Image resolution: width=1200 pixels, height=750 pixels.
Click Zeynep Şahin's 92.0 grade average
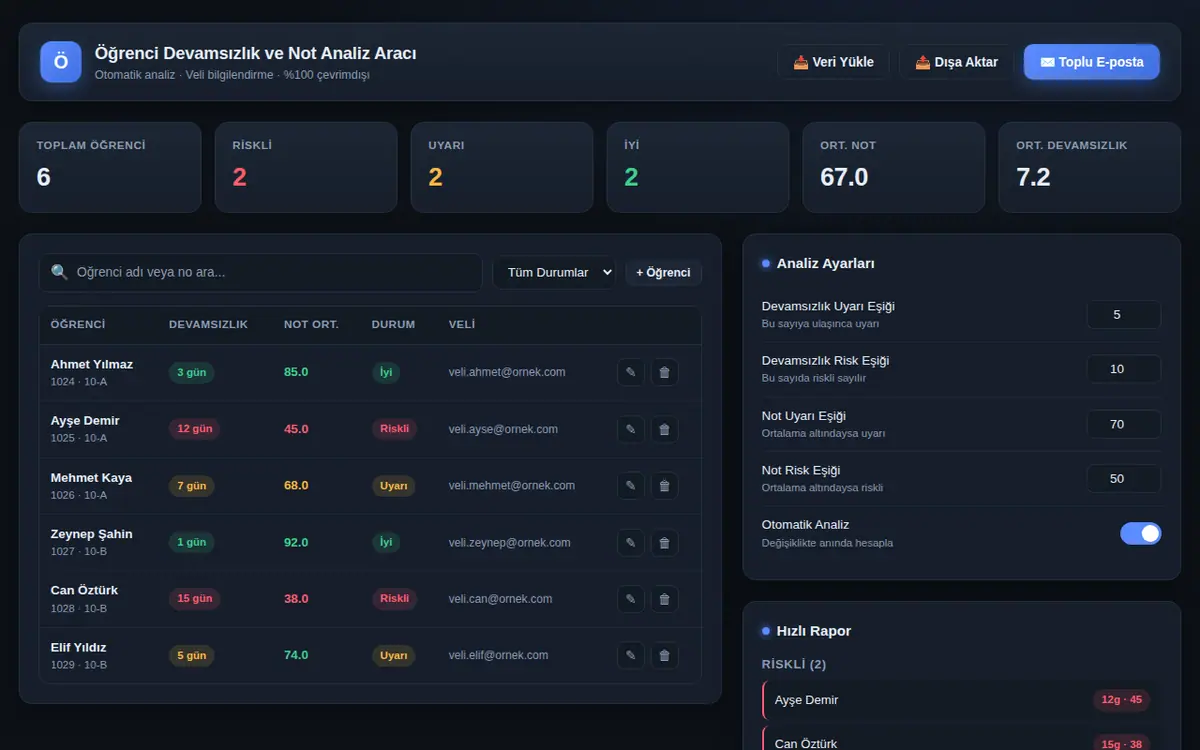click(x=296, y=542)
